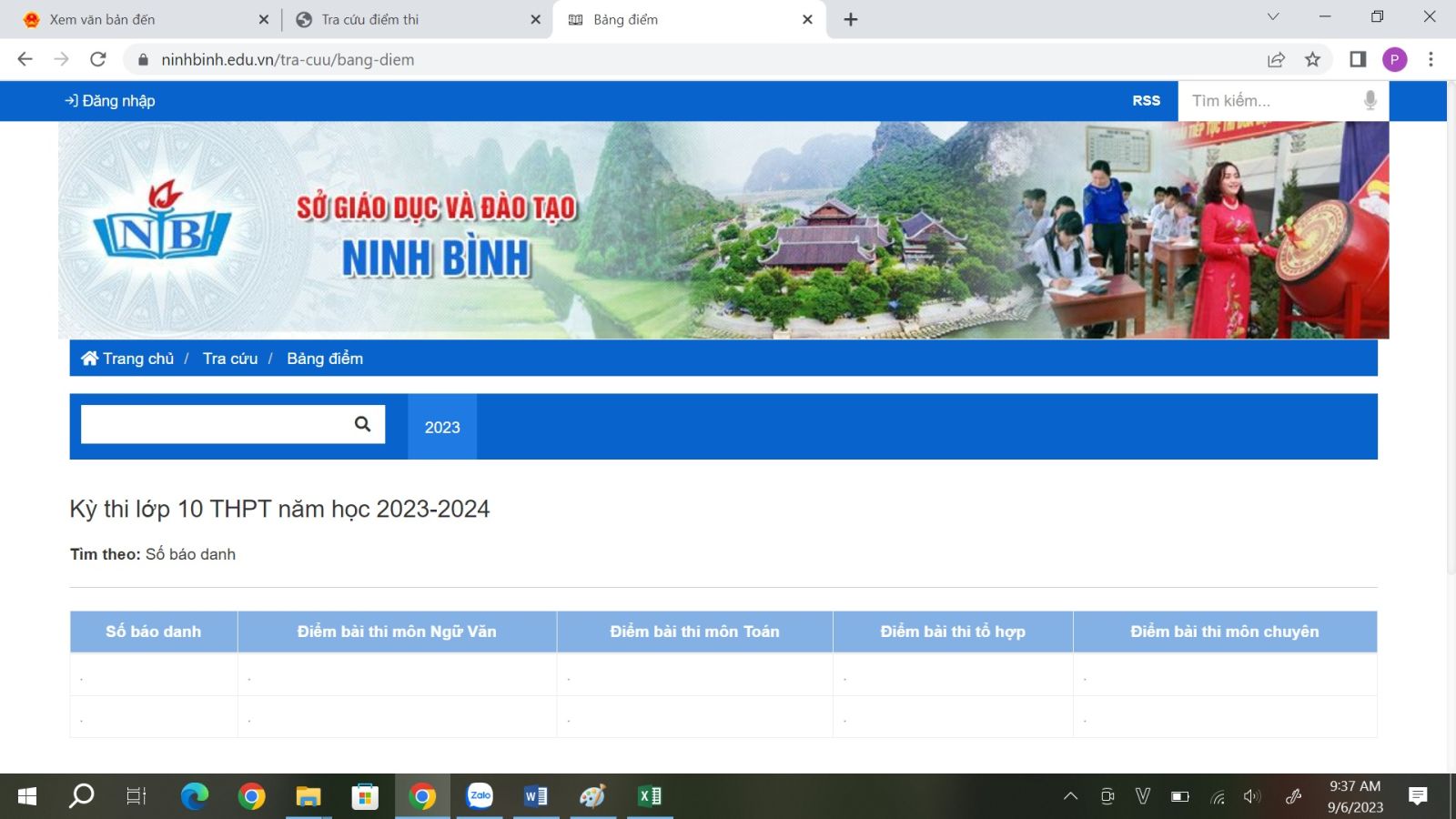Select the 2023 year tab
The width and height of the screenshot is (1456, 819).
(442, 427)
